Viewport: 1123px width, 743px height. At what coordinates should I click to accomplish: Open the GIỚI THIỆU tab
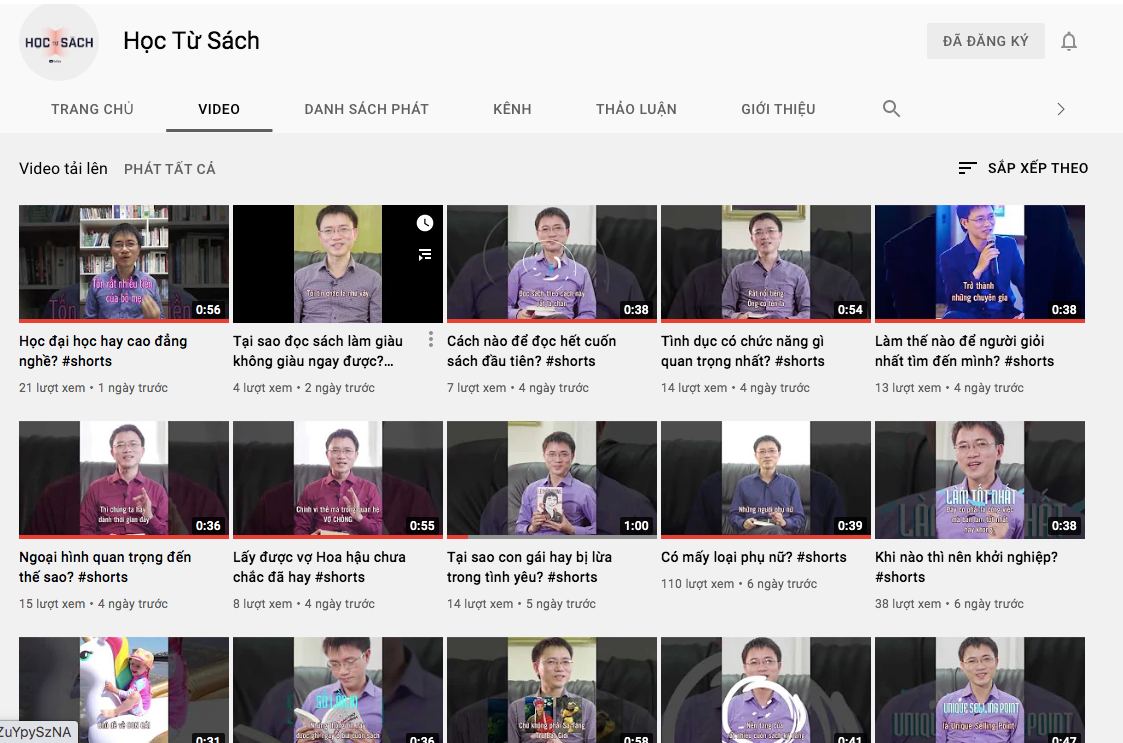pos(778,108)
